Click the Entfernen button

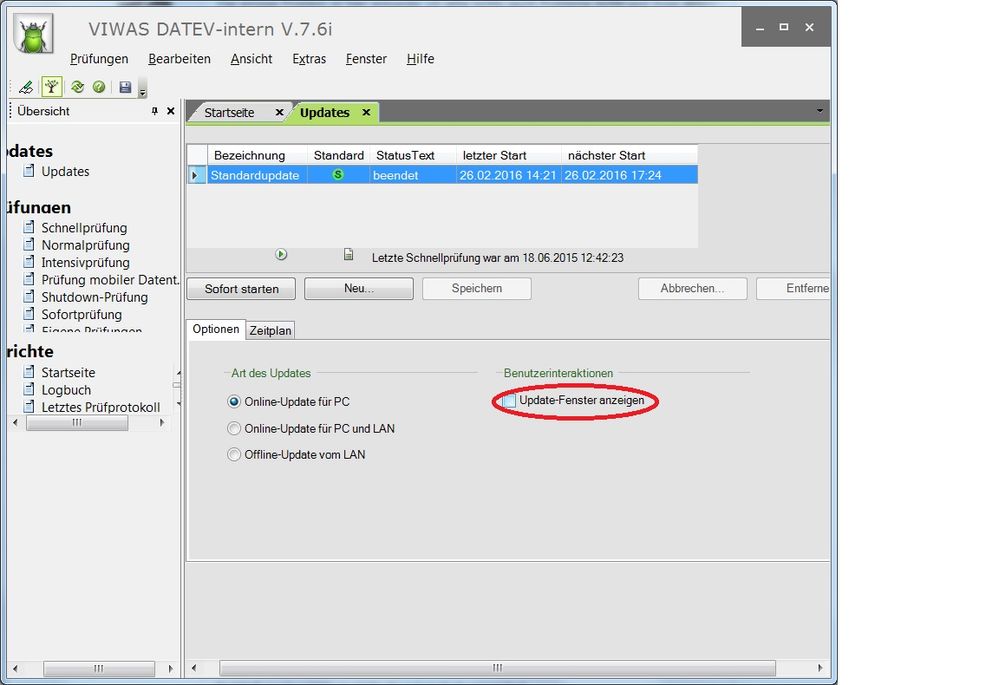point(793,288)
